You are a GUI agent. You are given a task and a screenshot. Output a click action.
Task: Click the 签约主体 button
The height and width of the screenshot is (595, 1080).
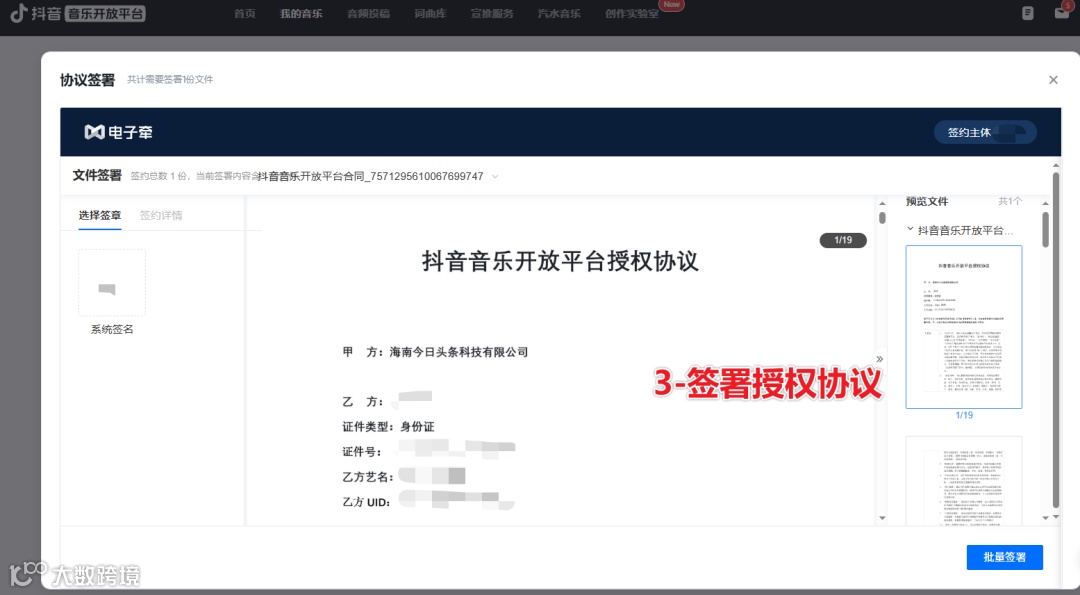(985, 132)
